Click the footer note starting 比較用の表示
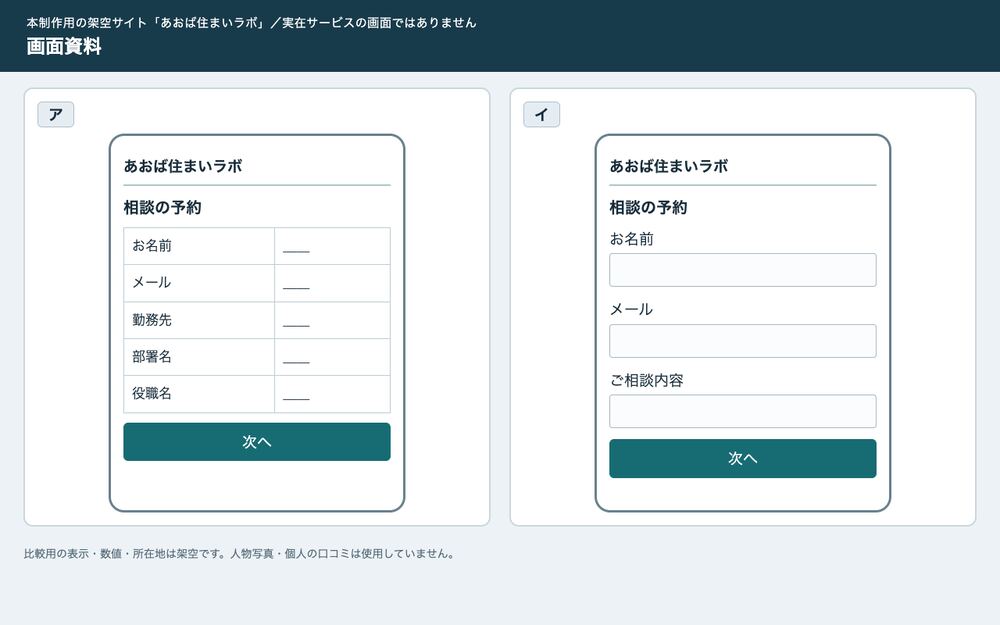 point(240,554)
